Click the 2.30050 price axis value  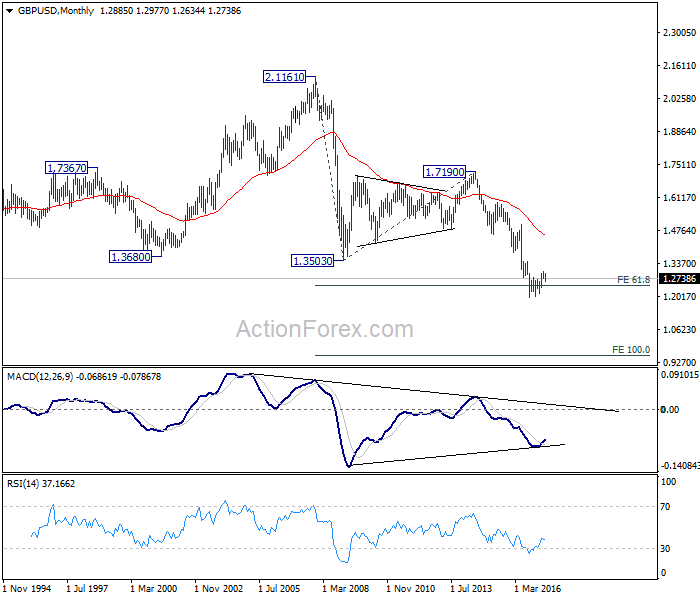[679, 32]
